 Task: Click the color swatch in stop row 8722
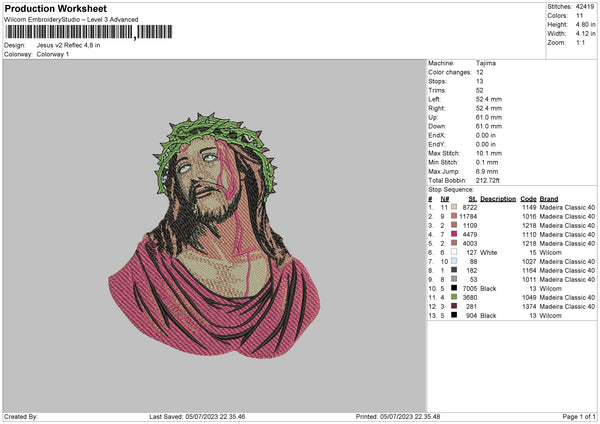pos(454,207)
